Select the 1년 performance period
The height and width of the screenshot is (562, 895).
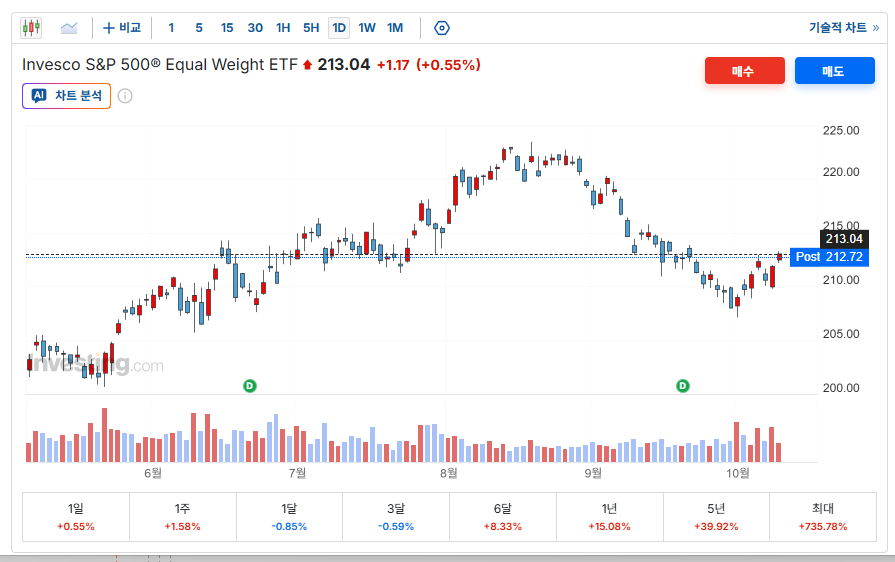coord(610,517)
